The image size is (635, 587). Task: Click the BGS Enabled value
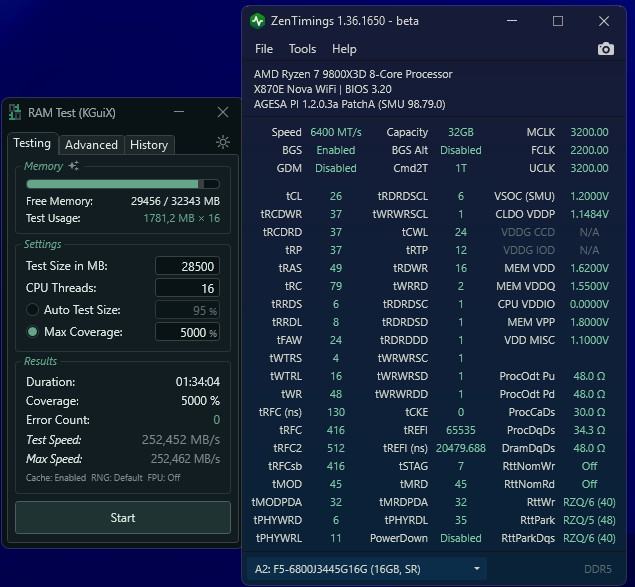336,150
